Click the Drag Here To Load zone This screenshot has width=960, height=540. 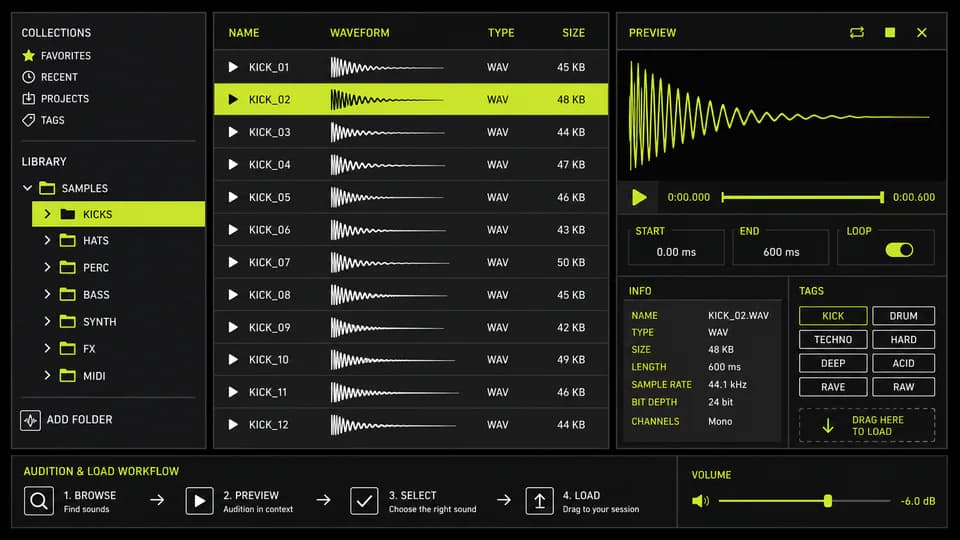[867, 426]
